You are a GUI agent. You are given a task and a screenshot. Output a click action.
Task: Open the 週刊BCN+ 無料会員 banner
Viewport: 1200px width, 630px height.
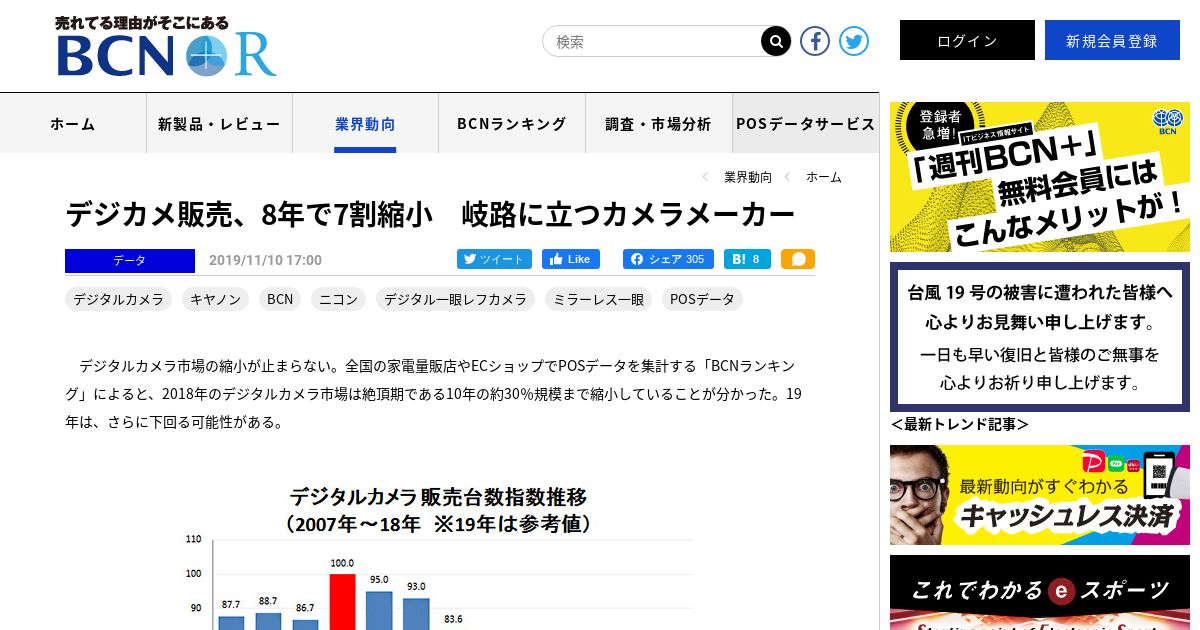1040,177
